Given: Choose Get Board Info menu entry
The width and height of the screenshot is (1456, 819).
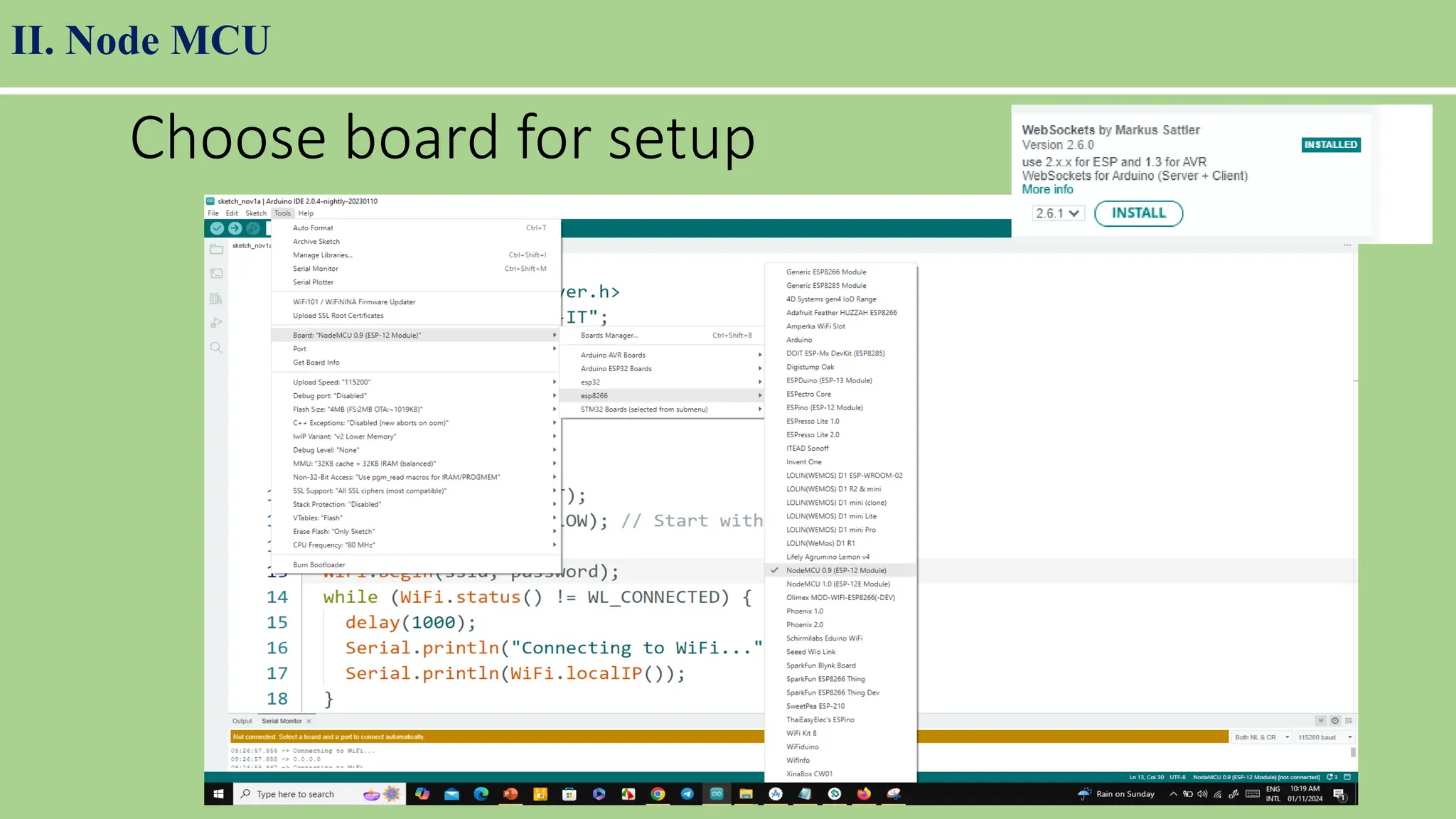Looking at the screenshot, I should point(417,363).
